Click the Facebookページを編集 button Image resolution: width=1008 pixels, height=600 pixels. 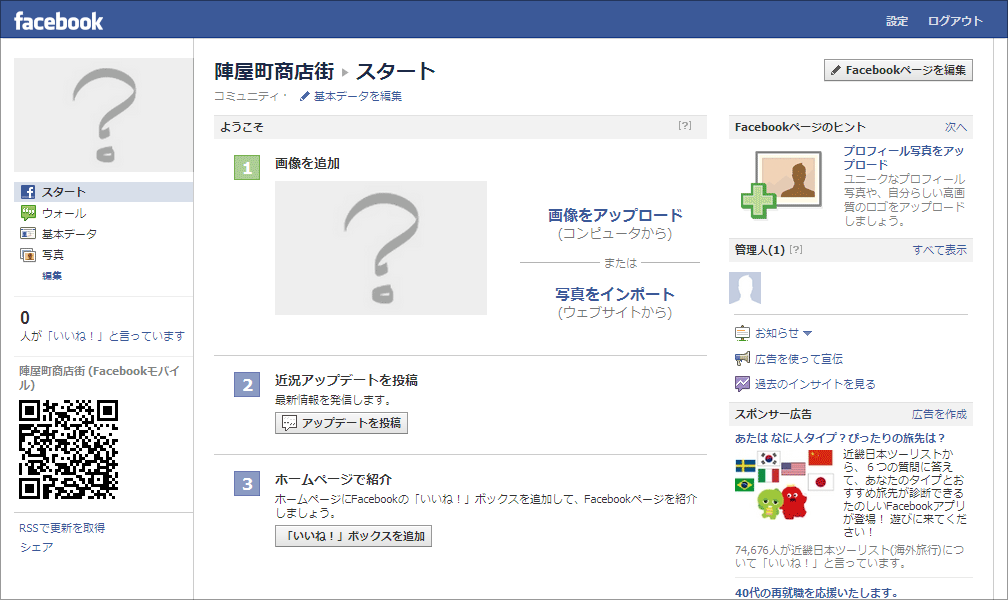click(x=898, y=70)
